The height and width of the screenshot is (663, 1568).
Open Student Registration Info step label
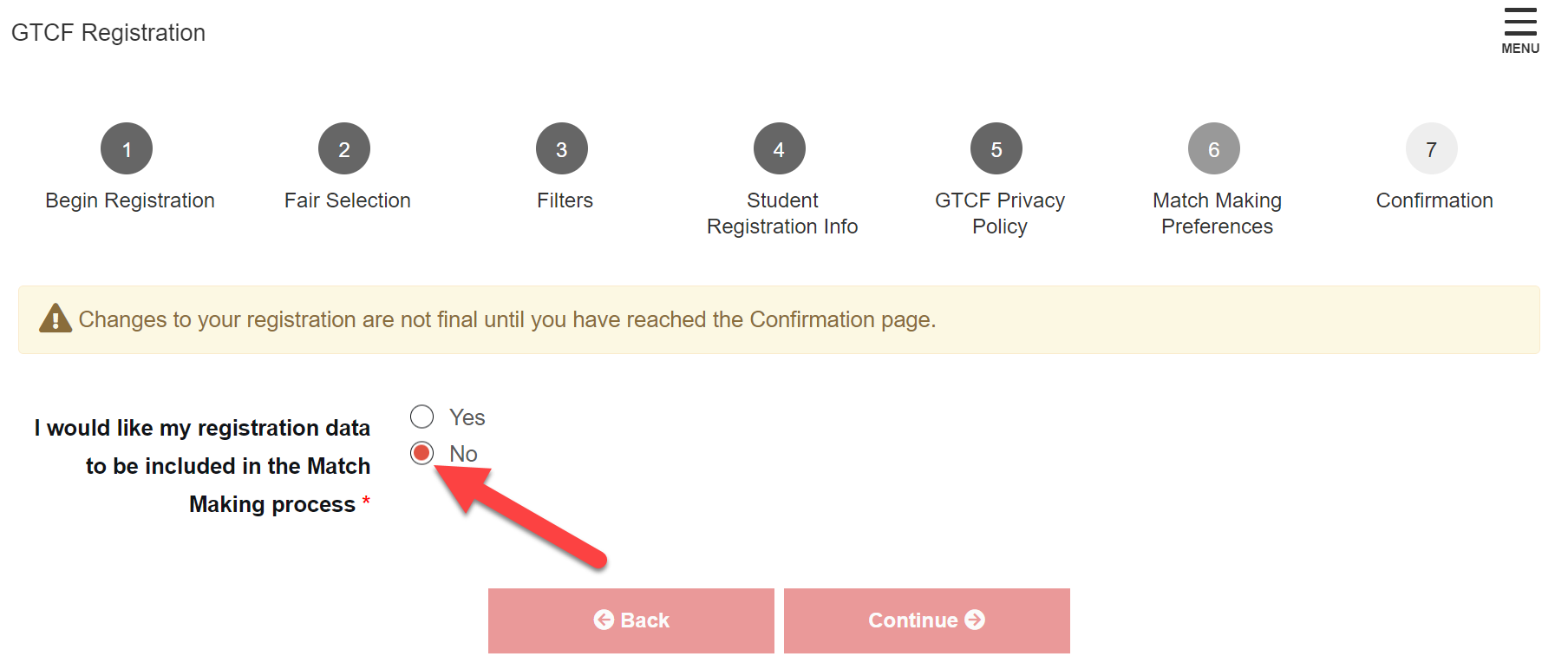tap(782, 213)
